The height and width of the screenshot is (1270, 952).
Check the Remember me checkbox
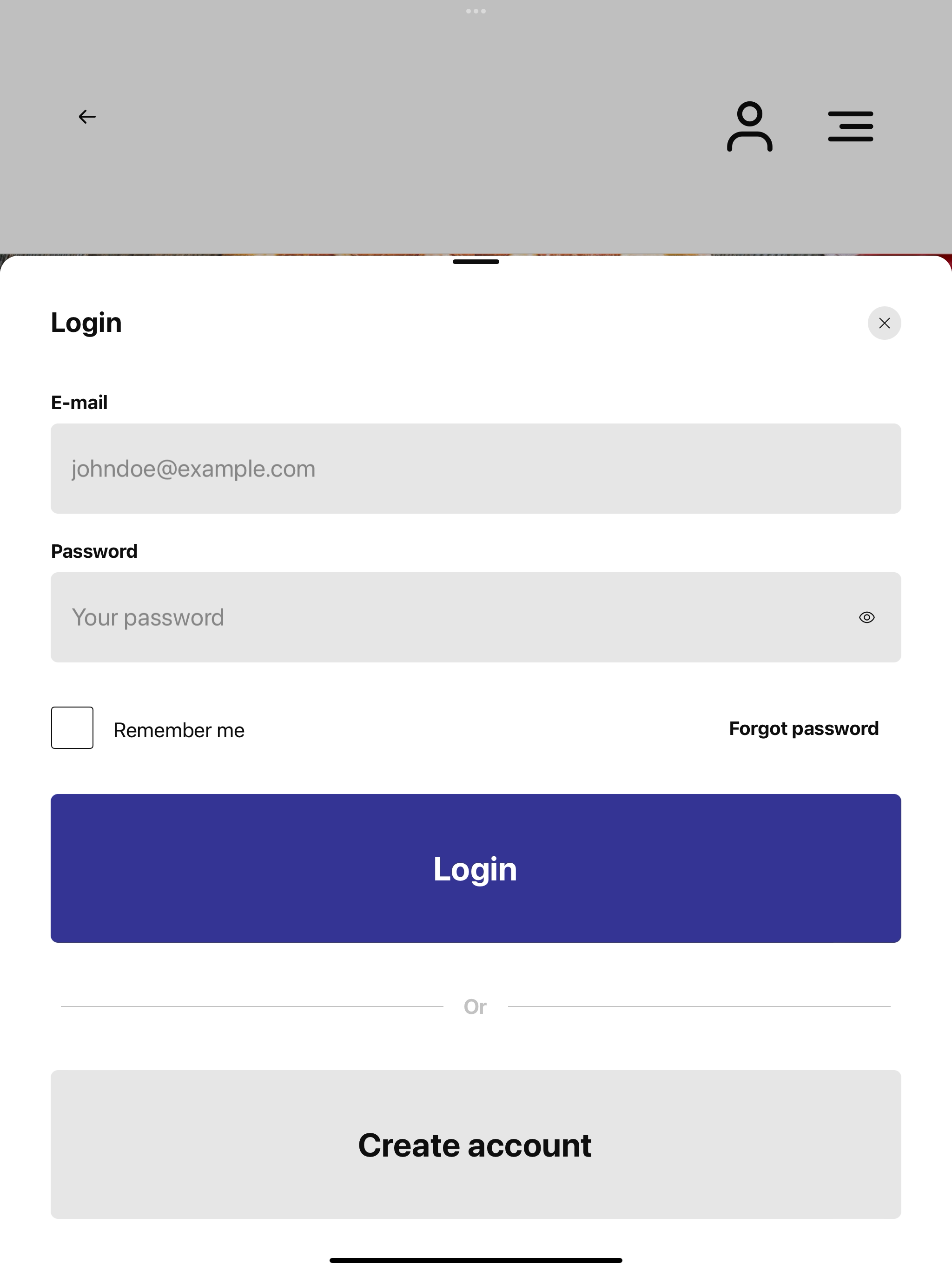[73, 728]
